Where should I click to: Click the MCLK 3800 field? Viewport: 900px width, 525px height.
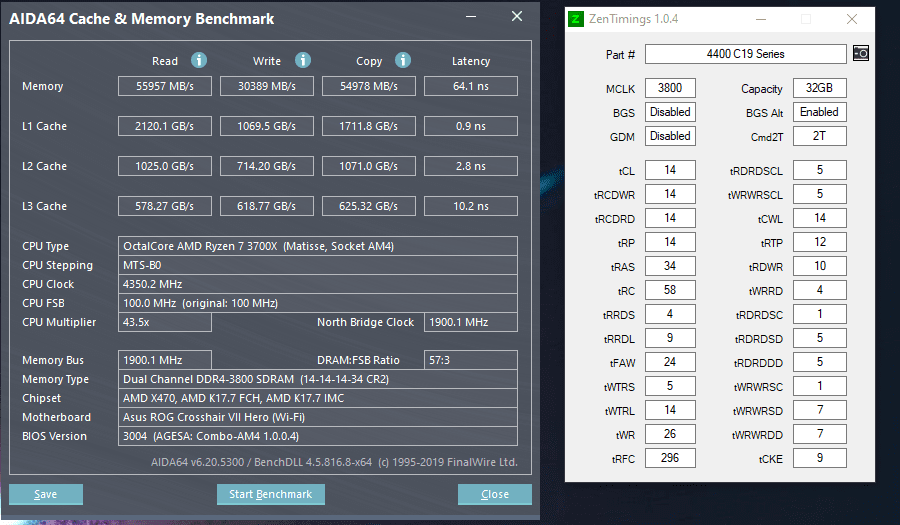(x=670, y=88)
